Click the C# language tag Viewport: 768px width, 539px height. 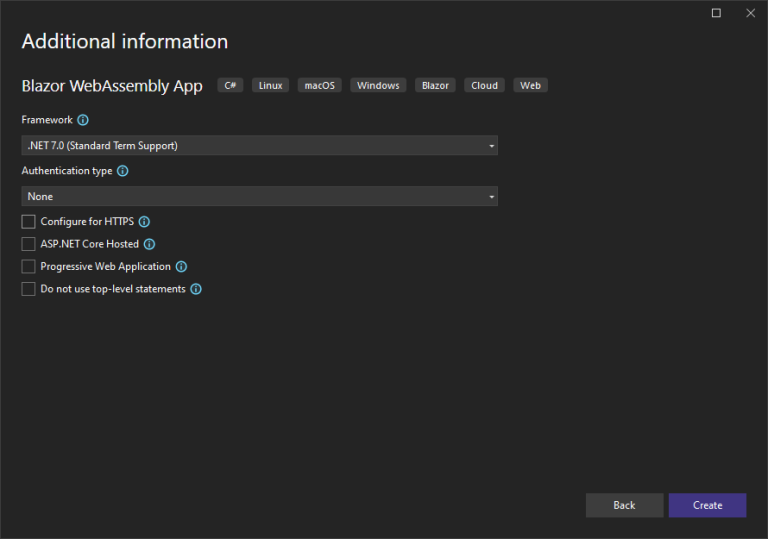click(x=230, y=86)
